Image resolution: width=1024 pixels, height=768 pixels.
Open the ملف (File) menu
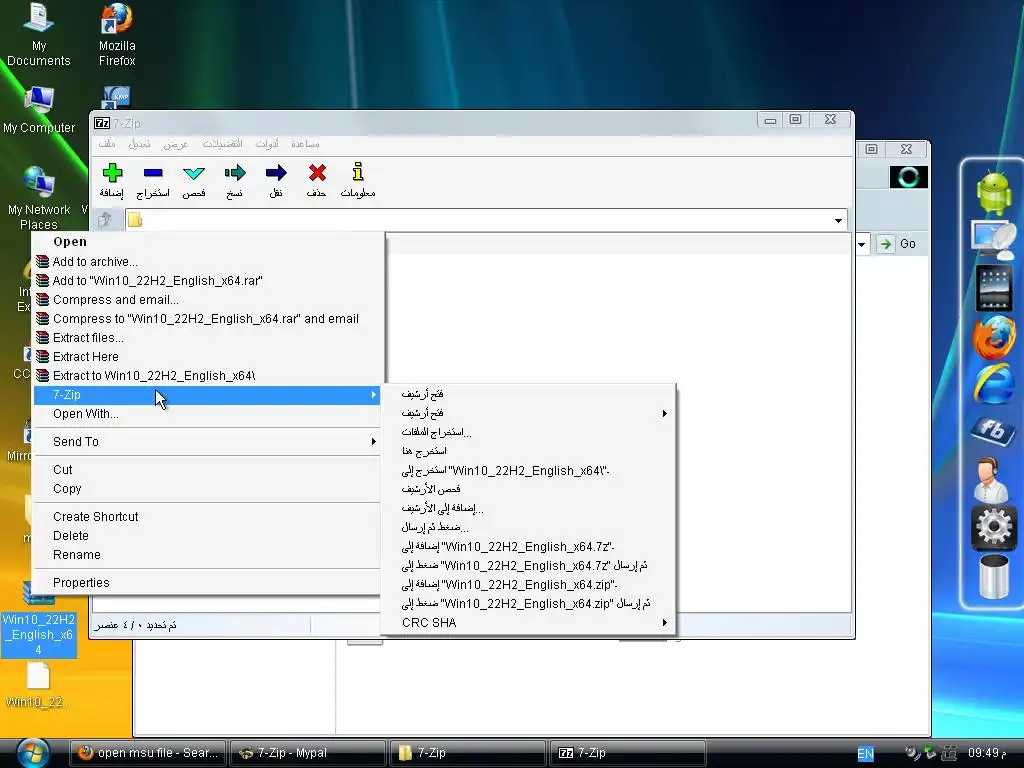[x=107, y=144]
